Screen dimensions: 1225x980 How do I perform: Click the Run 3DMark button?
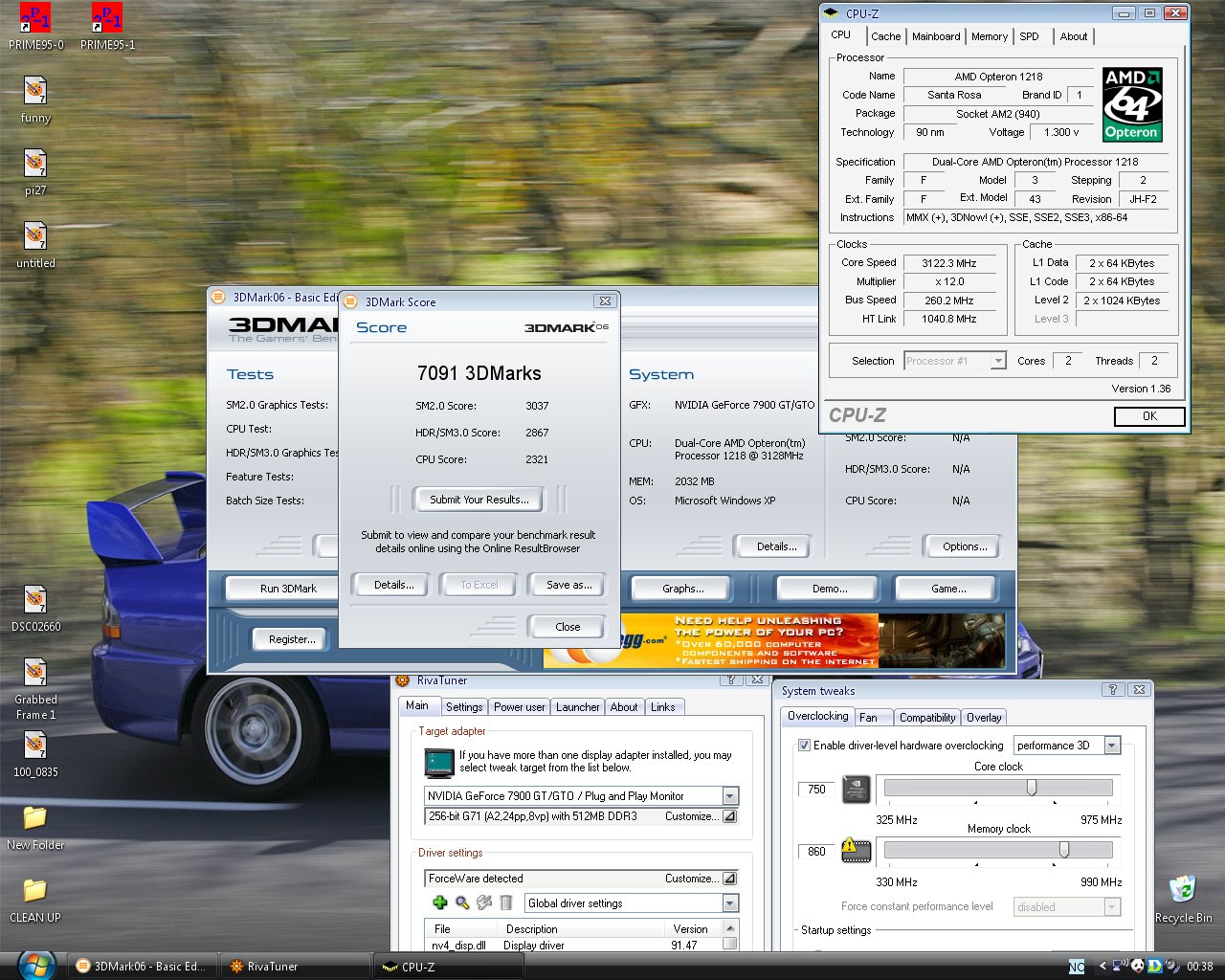click(x=282, y=589)
